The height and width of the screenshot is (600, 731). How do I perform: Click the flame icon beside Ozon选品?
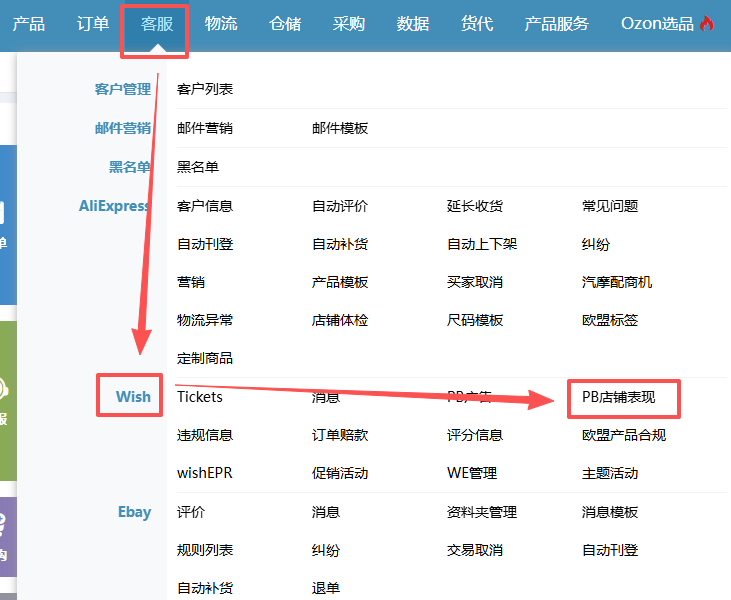(707, 24)
